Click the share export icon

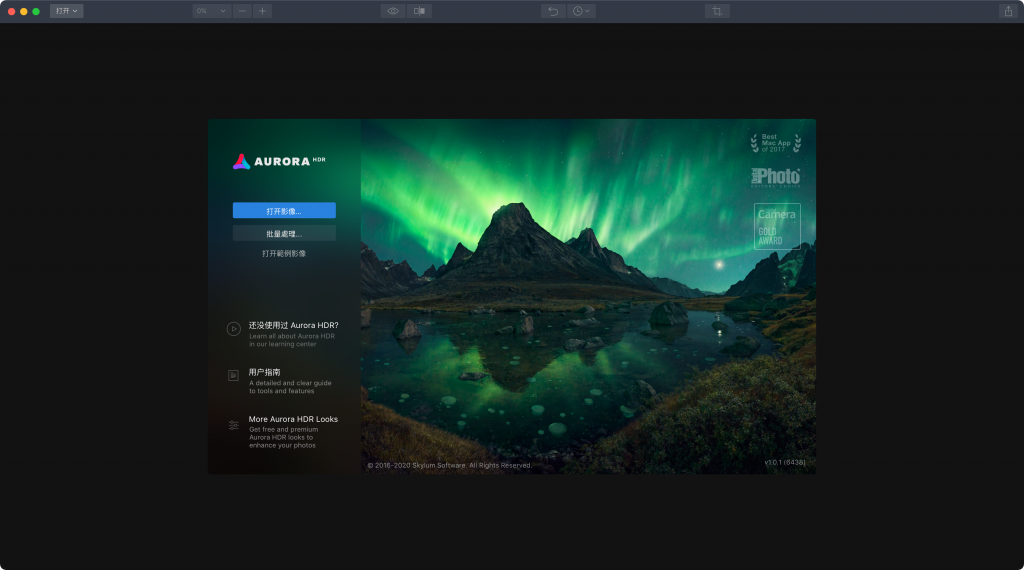coord(1008,11)
